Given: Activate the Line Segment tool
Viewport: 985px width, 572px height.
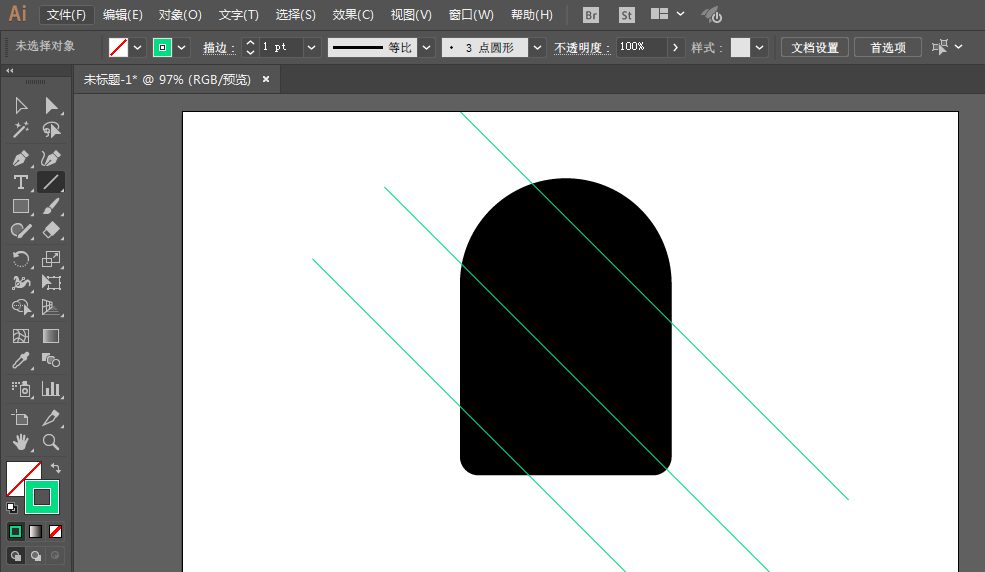Looking at the screenshot, I should coord(51,182).
